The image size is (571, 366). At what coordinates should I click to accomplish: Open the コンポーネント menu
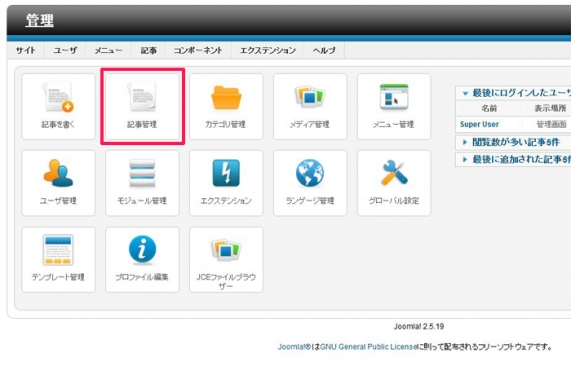tap(198, 50)
